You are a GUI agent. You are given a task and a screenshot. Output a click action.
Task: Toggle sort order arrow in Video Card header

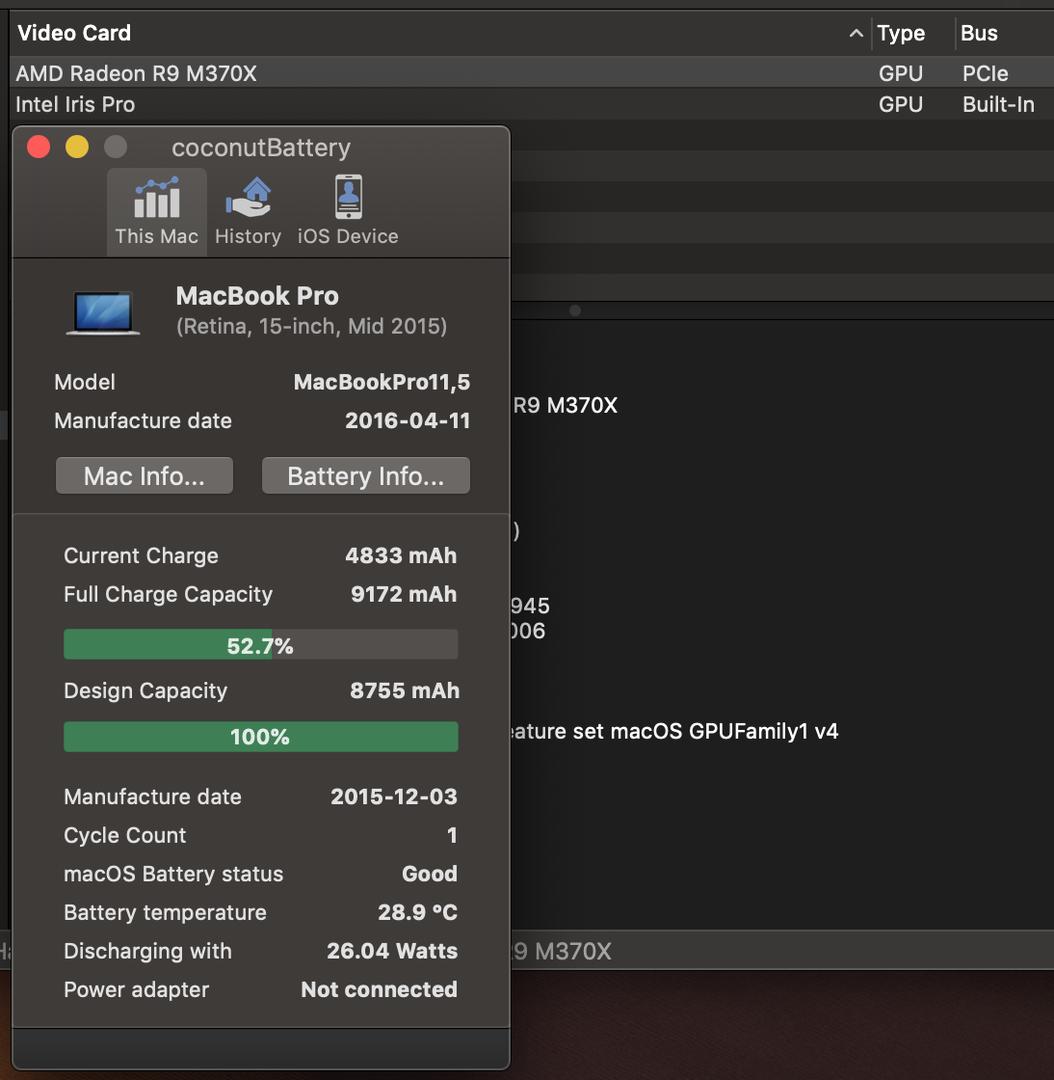856,33
